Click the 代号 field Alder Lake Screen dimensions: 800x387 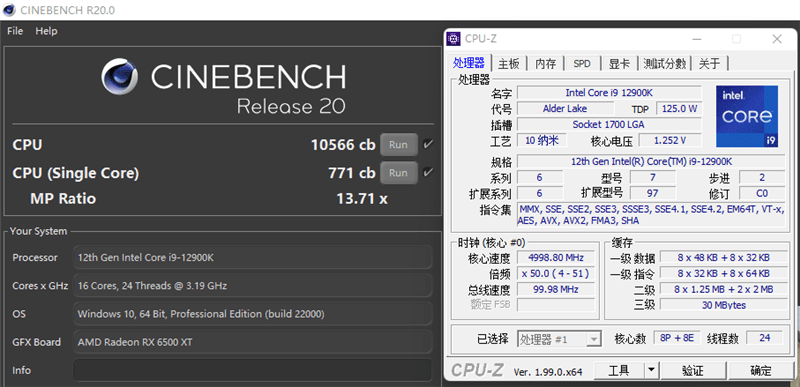(x=565, y=109)
